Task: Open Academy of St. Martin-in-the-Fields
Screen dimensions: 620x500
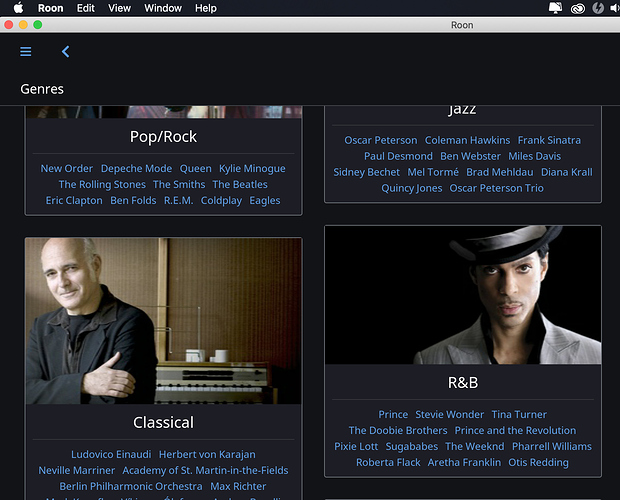Action: tap(205, 470)
